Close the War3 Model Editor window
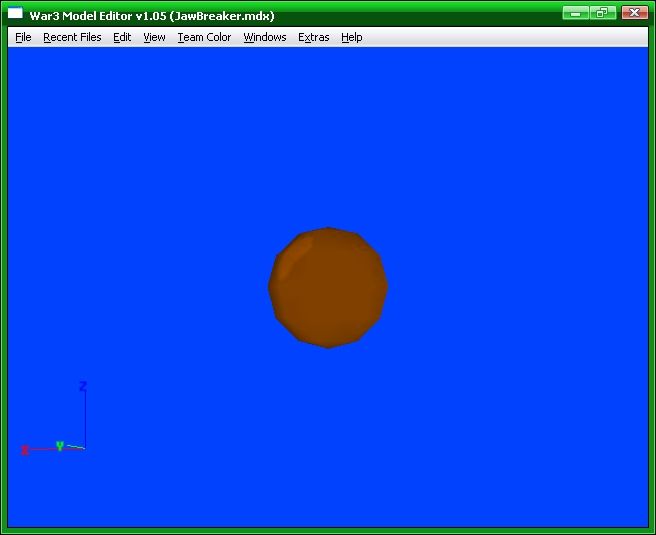 tap(635, 13)
